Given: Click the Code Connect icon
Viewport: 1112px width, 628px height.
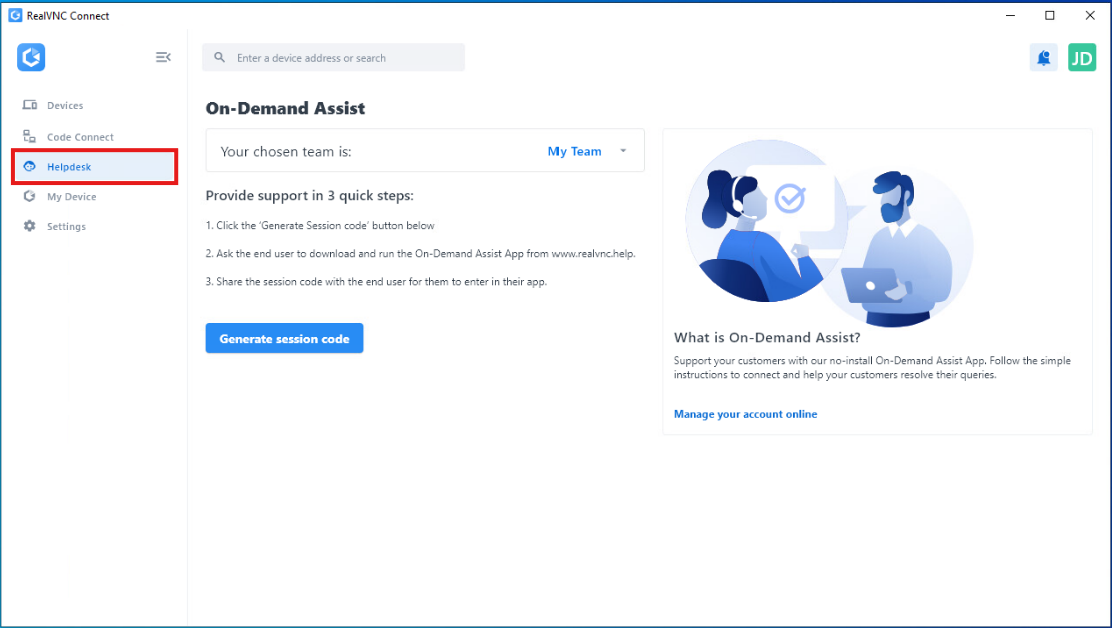Looking at the screenshot, I should click(x=30, y=136).
